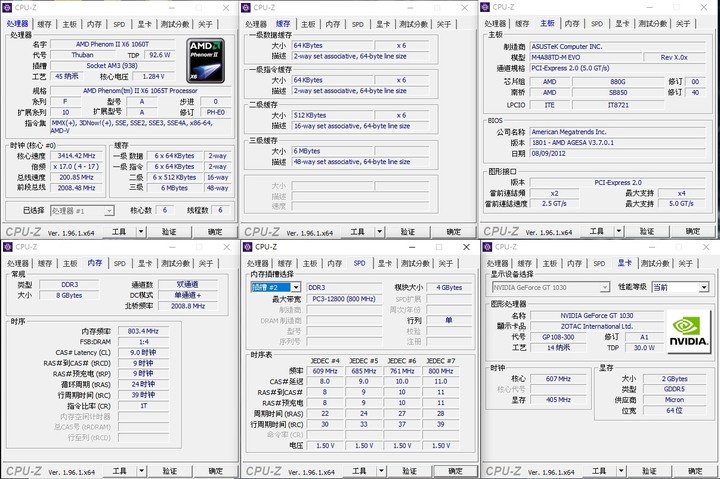Click the NVIDIA logo in the 显卡 window
The width and height of the screenshot is (720, 479).
[x=687, y=332]
